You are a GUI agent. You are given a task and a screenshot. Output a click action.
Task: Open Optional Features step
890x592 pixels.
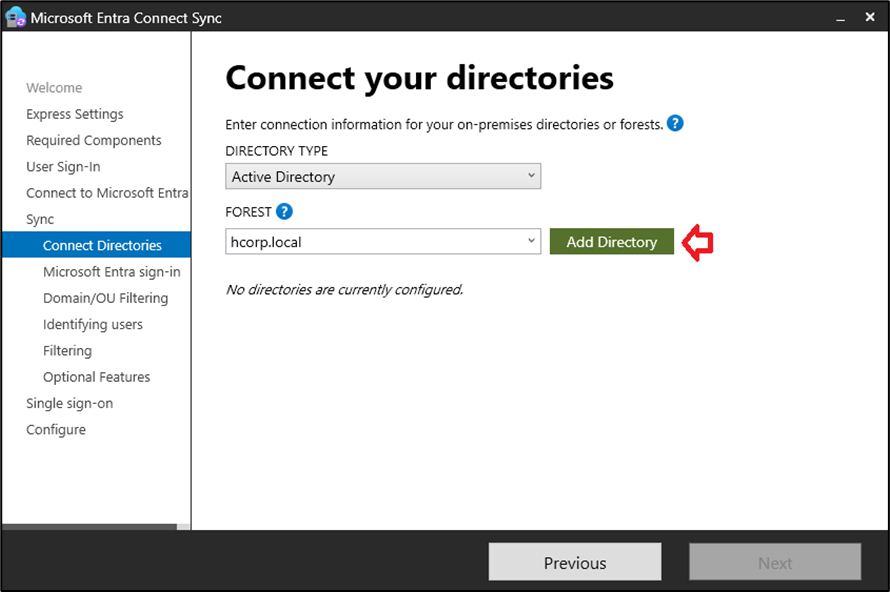[x=96, y=377]
